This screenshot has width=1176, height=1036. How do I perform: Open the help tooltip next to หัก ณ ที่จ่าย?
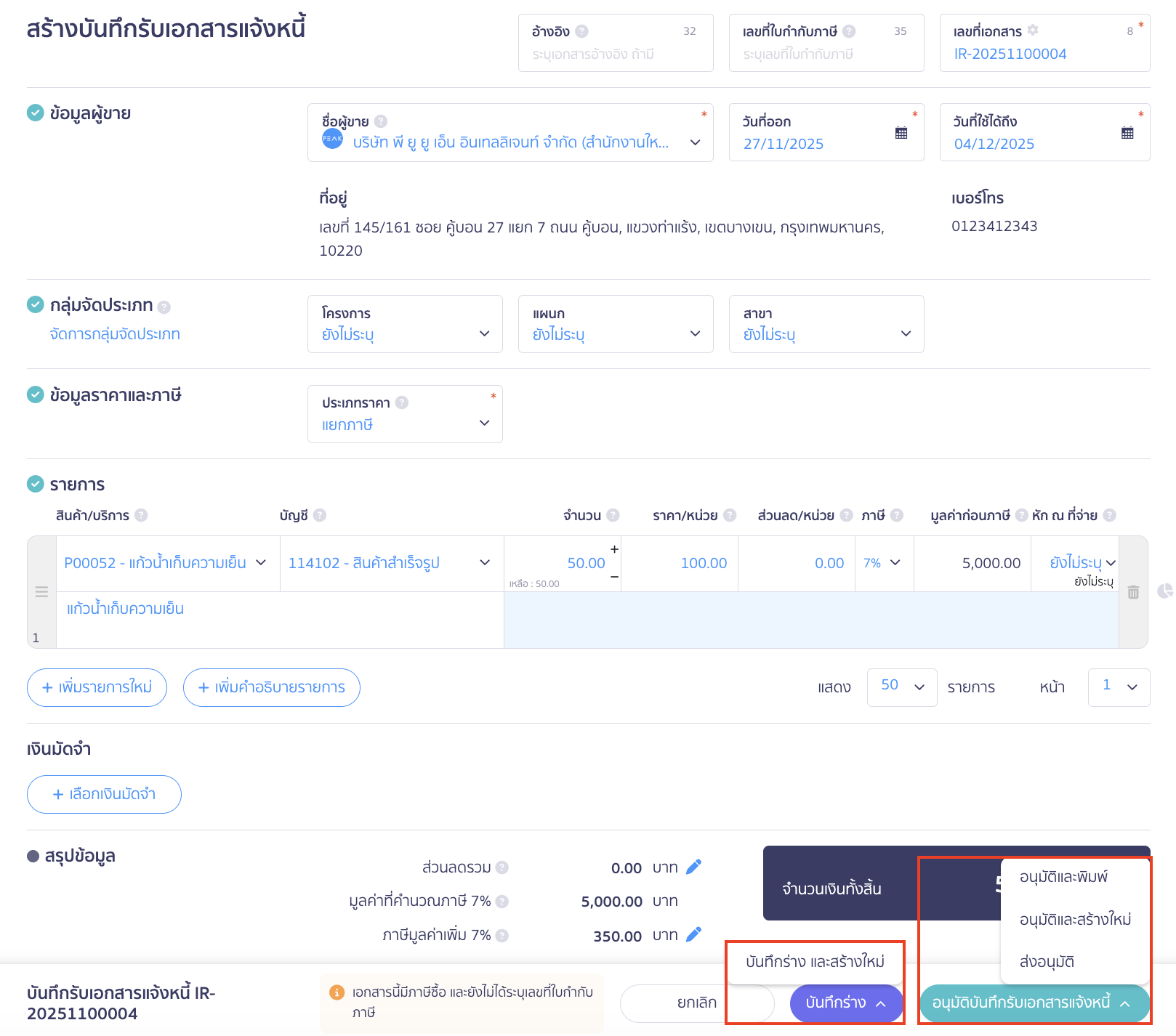[1110, 515]
